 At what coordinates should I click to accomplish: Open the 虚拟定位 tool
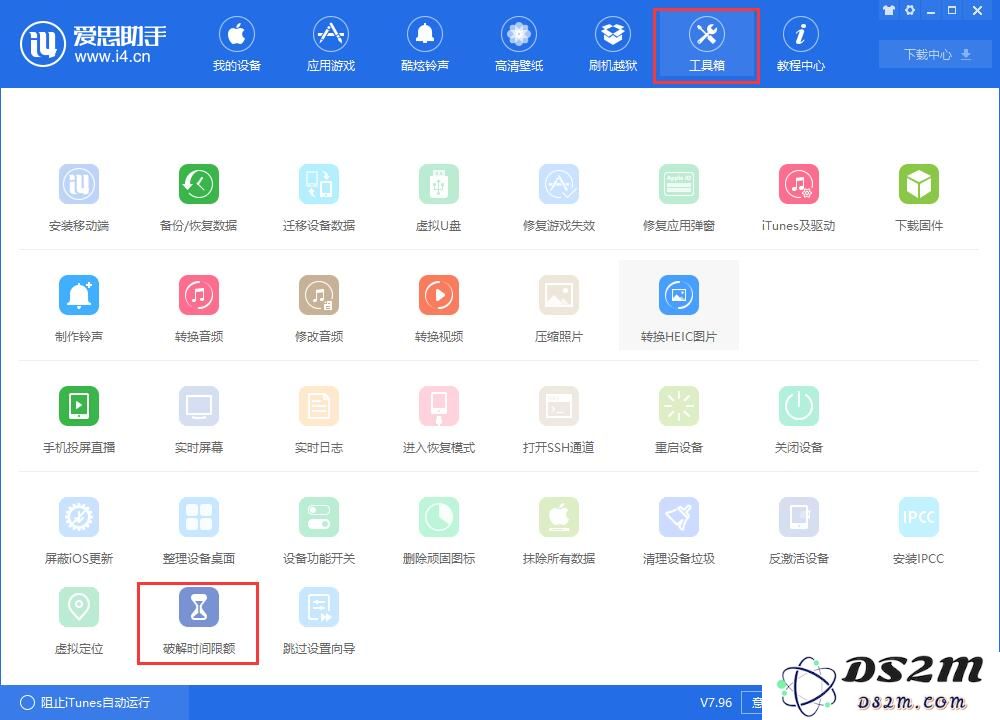(x=79, y=621)
